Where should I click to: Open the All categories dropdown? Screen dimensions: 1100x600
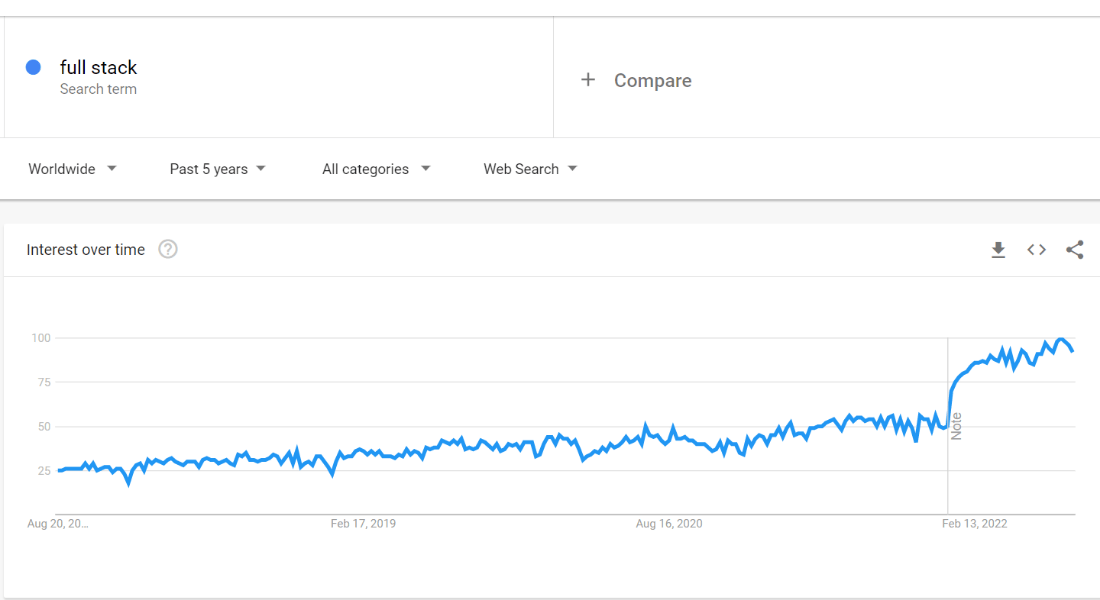pyautogui.click(x=376, y=169)
